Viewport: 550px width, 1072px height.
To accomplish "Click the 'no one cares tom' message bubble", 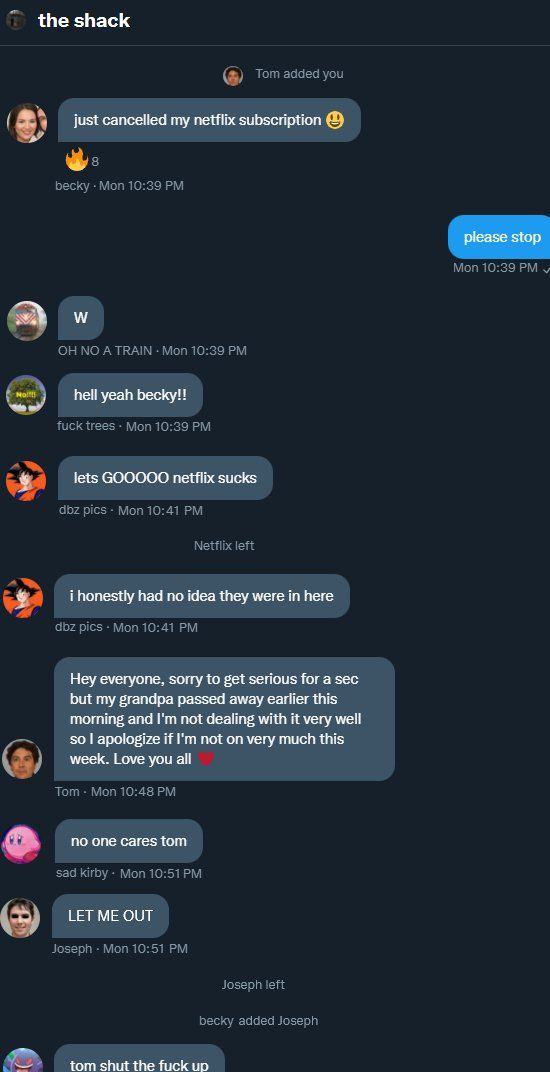I will pos(129,841).
